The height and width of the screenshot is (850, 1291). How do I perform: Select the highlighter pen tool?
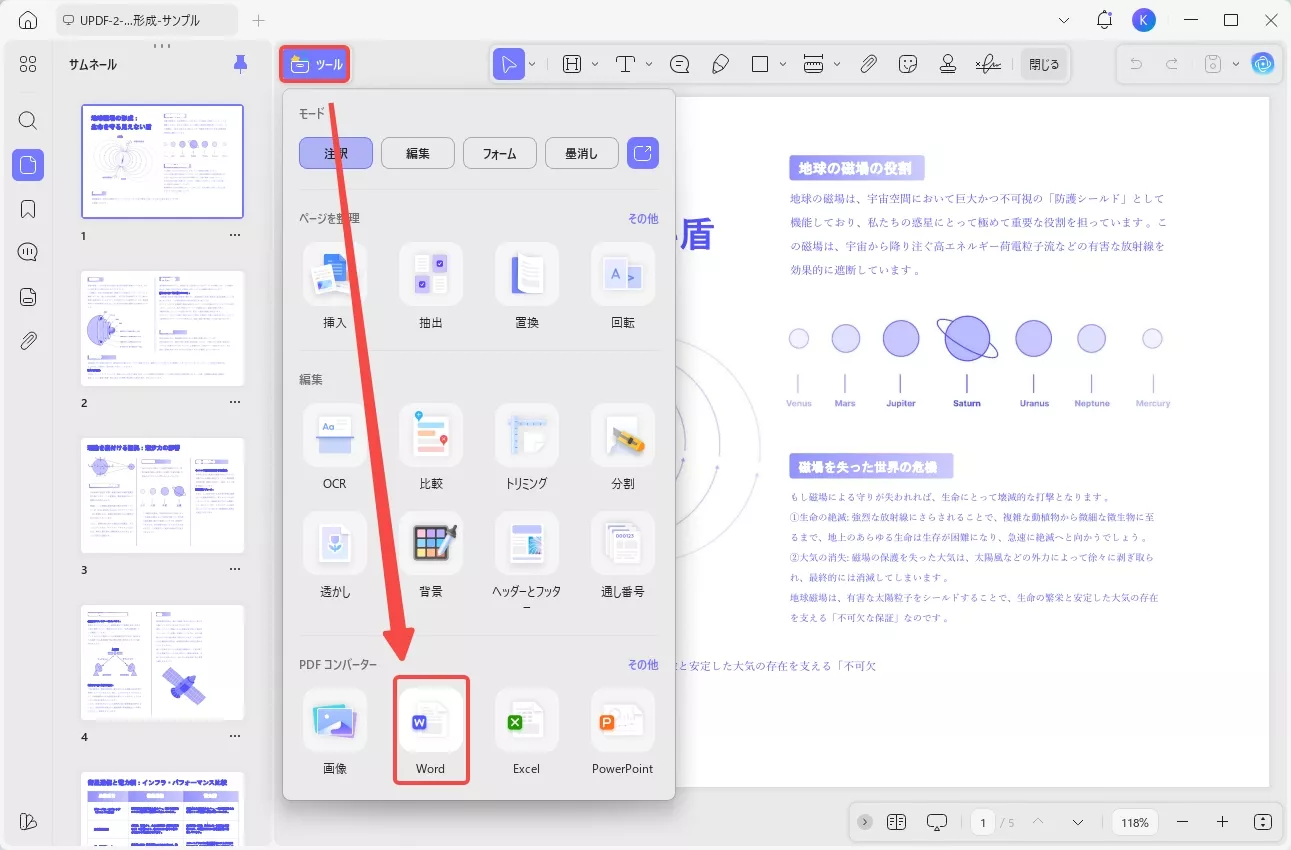point(721,63)
